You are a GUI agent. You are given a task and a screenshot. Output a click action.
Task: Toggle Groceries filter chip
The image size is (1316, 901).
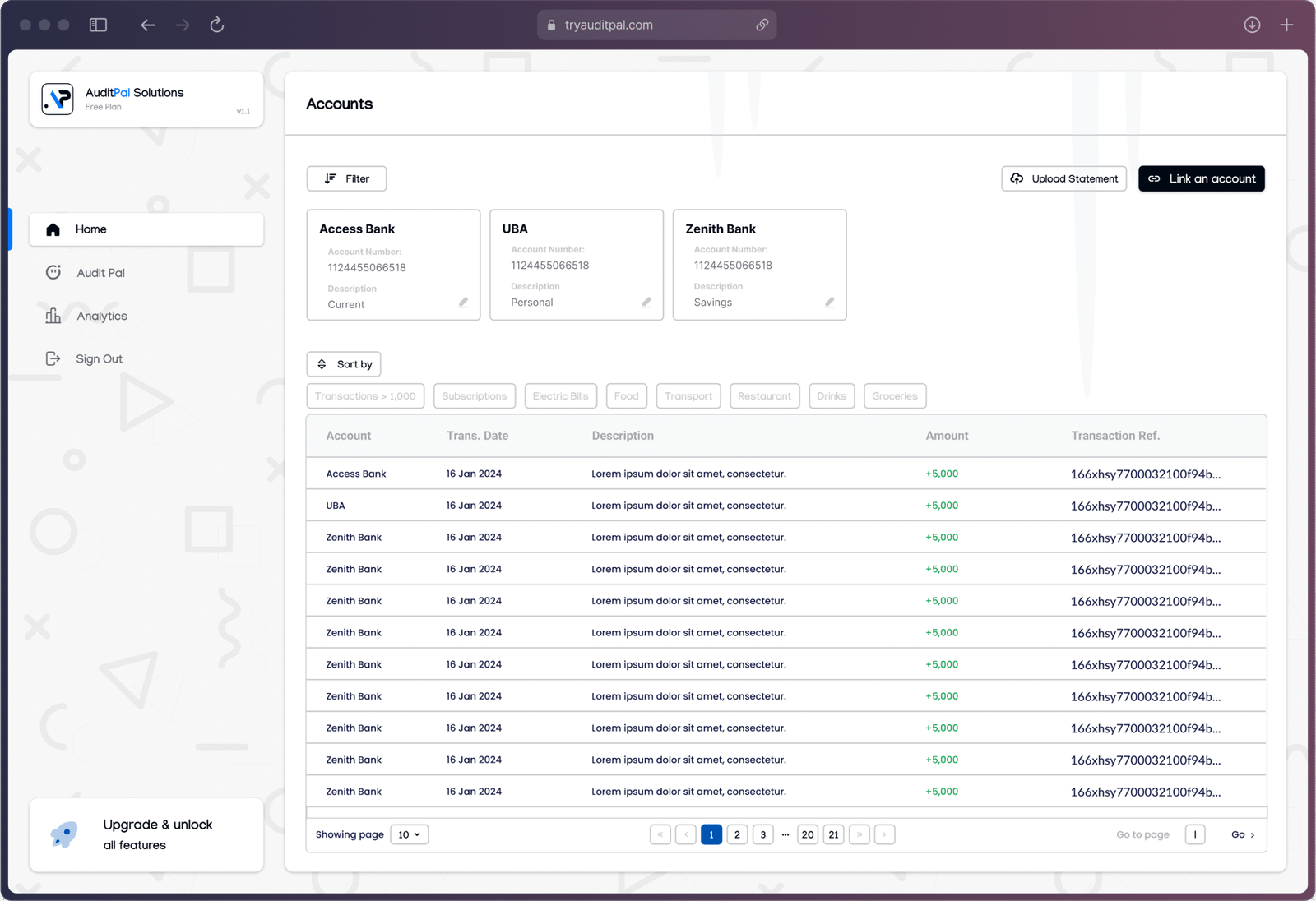click(895, 396)
